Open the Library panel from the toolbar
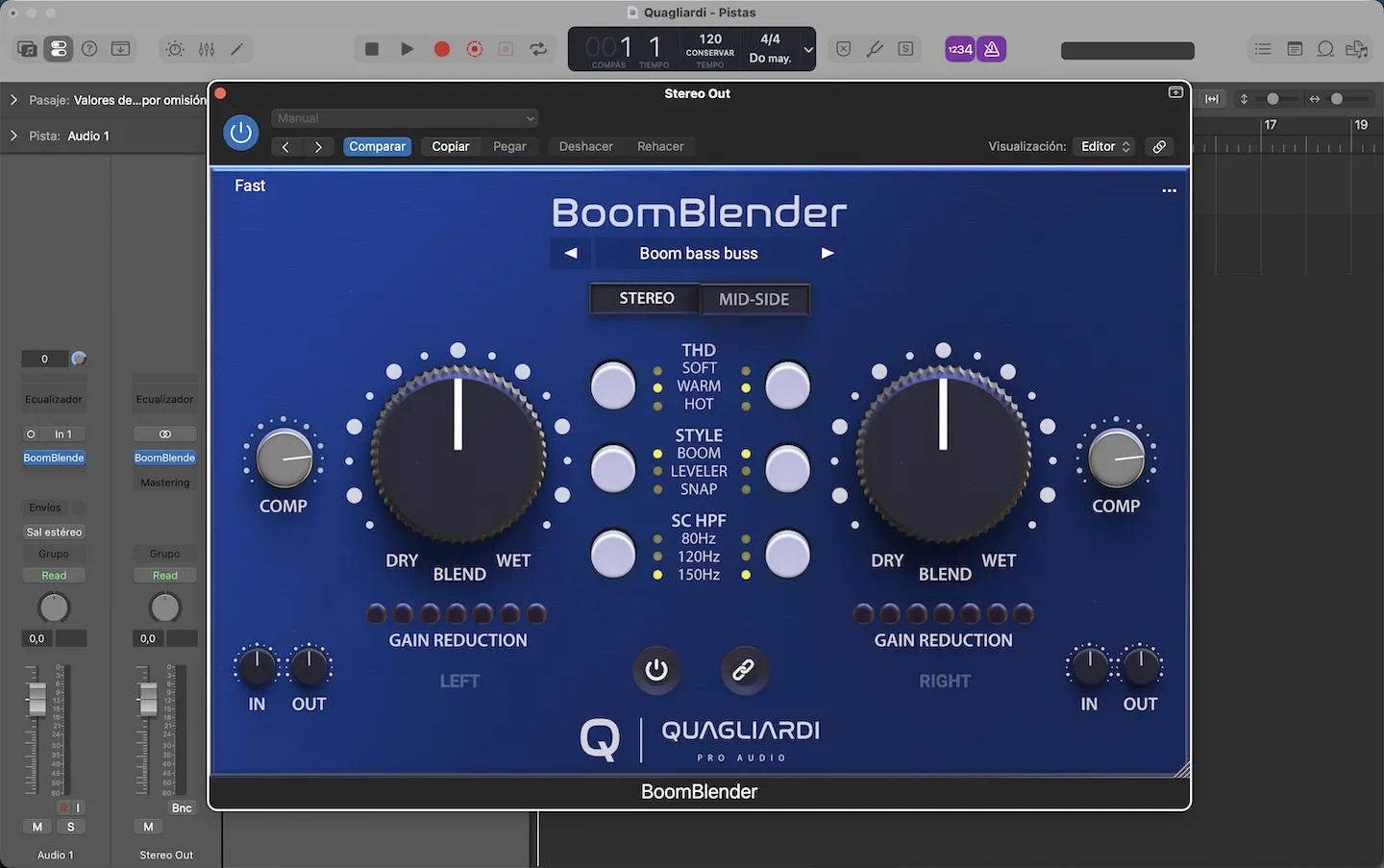The height and width of the screenshot is (868, 1384). tap(27, 49)
